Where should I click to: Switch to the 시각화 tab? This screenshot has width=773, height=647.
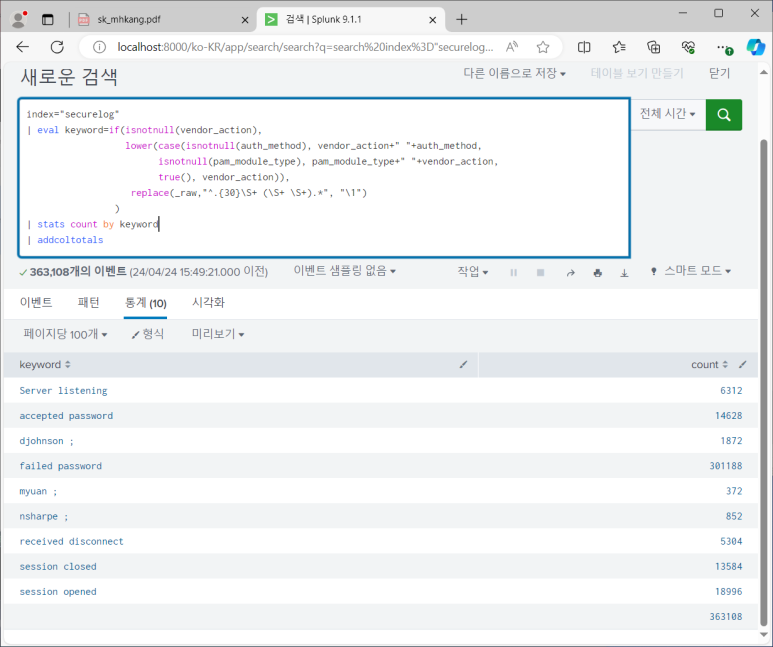tap(208, 302)
